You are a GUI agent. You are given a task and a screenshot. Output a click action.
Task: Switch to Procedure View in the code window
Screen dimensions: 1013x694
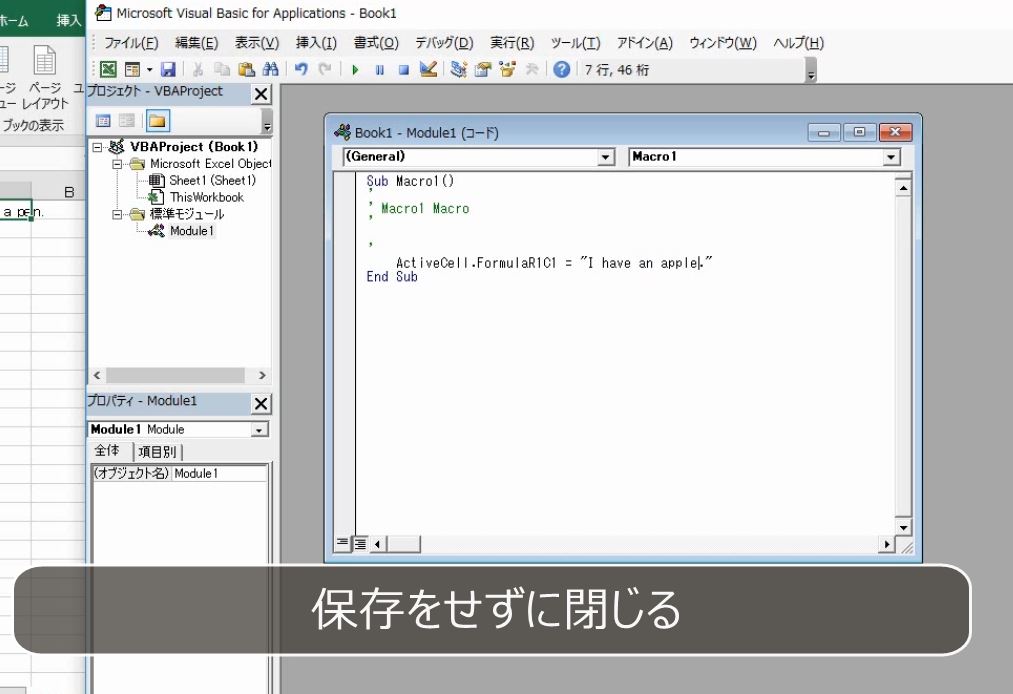click(342, 543)
